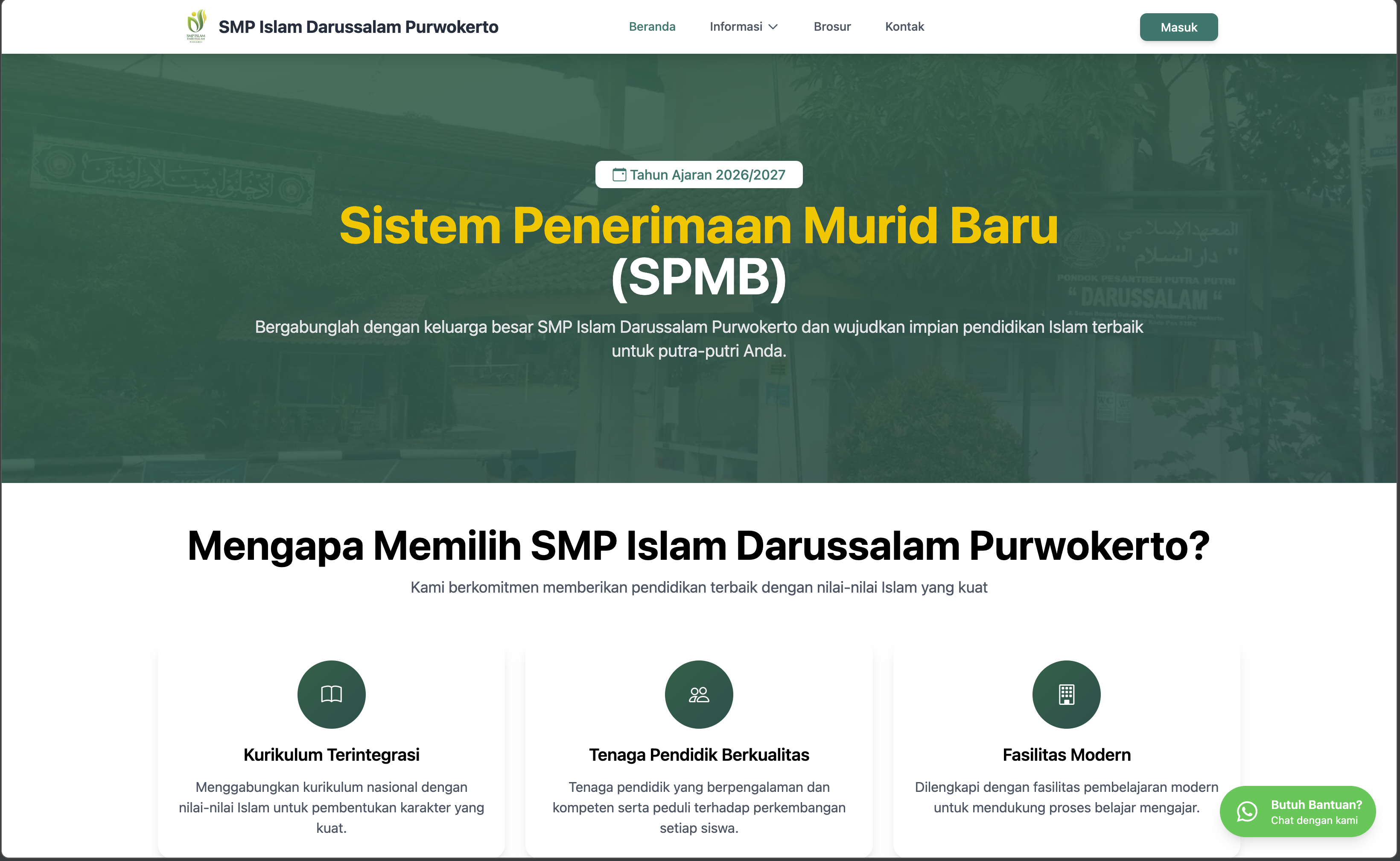Select the people icon on Tenaga Pendidik card

pos(700,694)
